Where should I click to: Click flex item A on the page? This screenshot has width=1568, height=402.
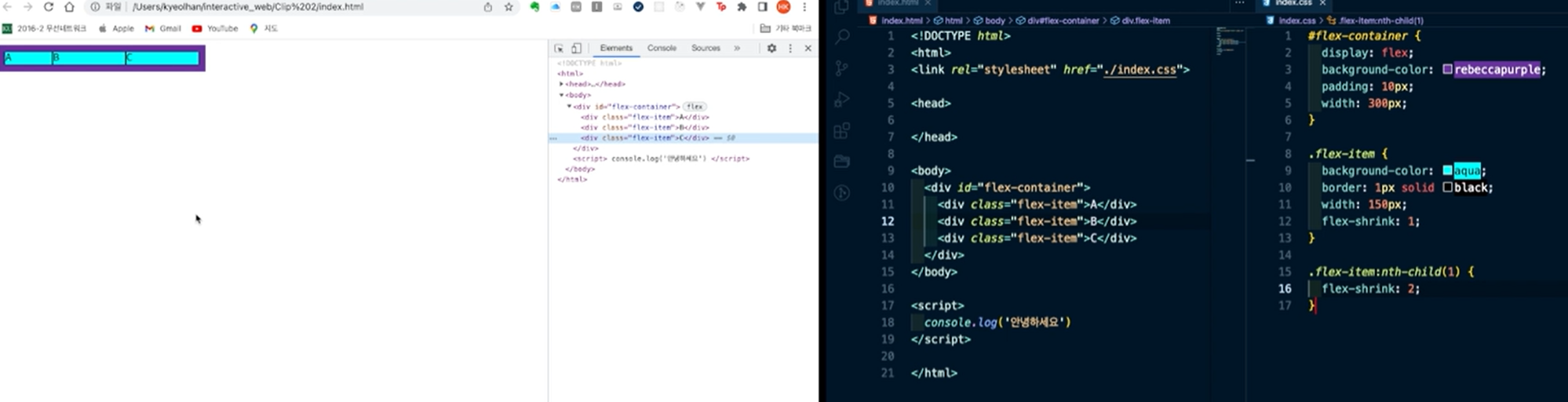[x=28, y=58]
